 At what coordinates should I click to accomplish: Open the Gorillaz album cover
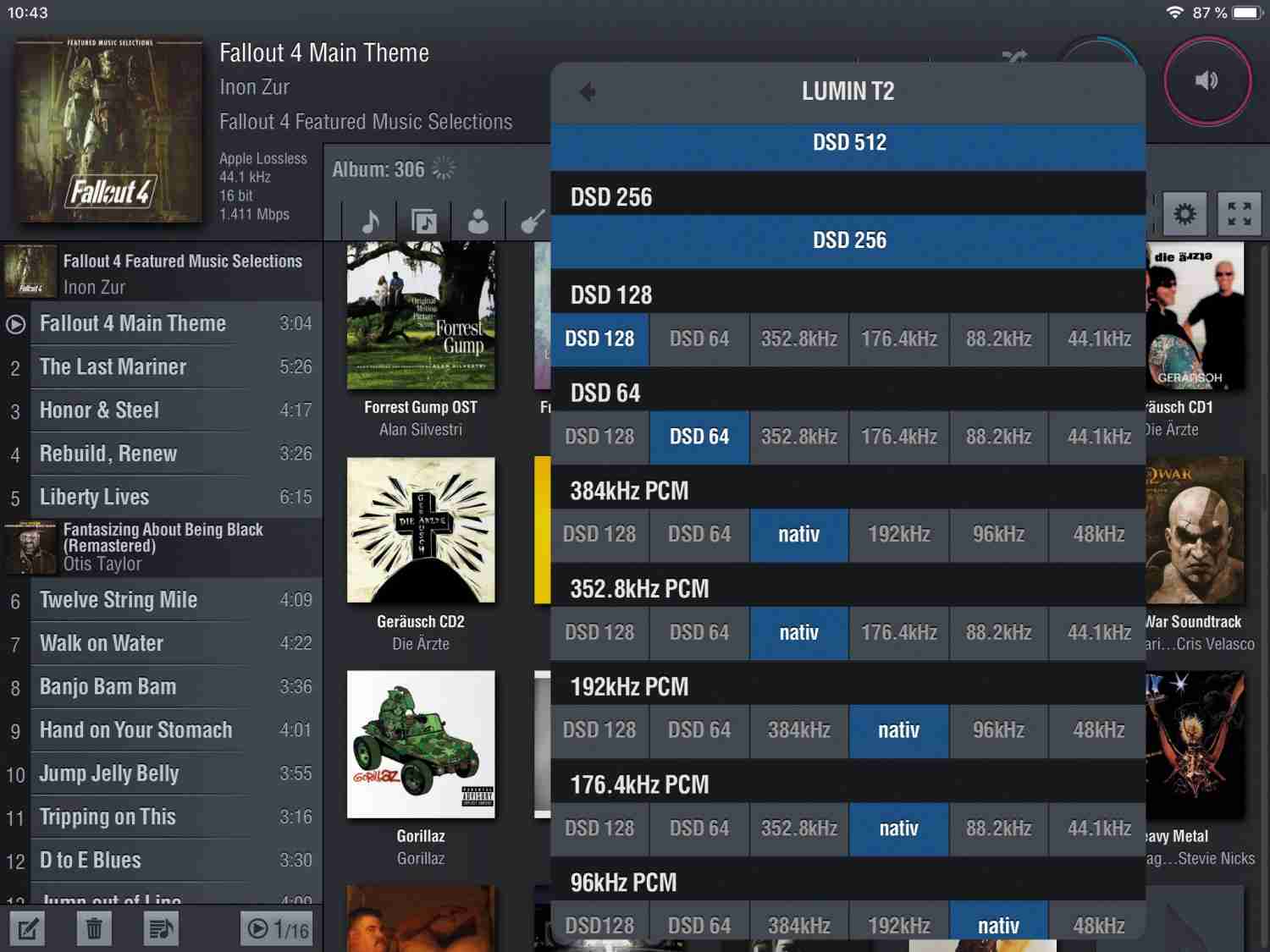coord(421,745)
